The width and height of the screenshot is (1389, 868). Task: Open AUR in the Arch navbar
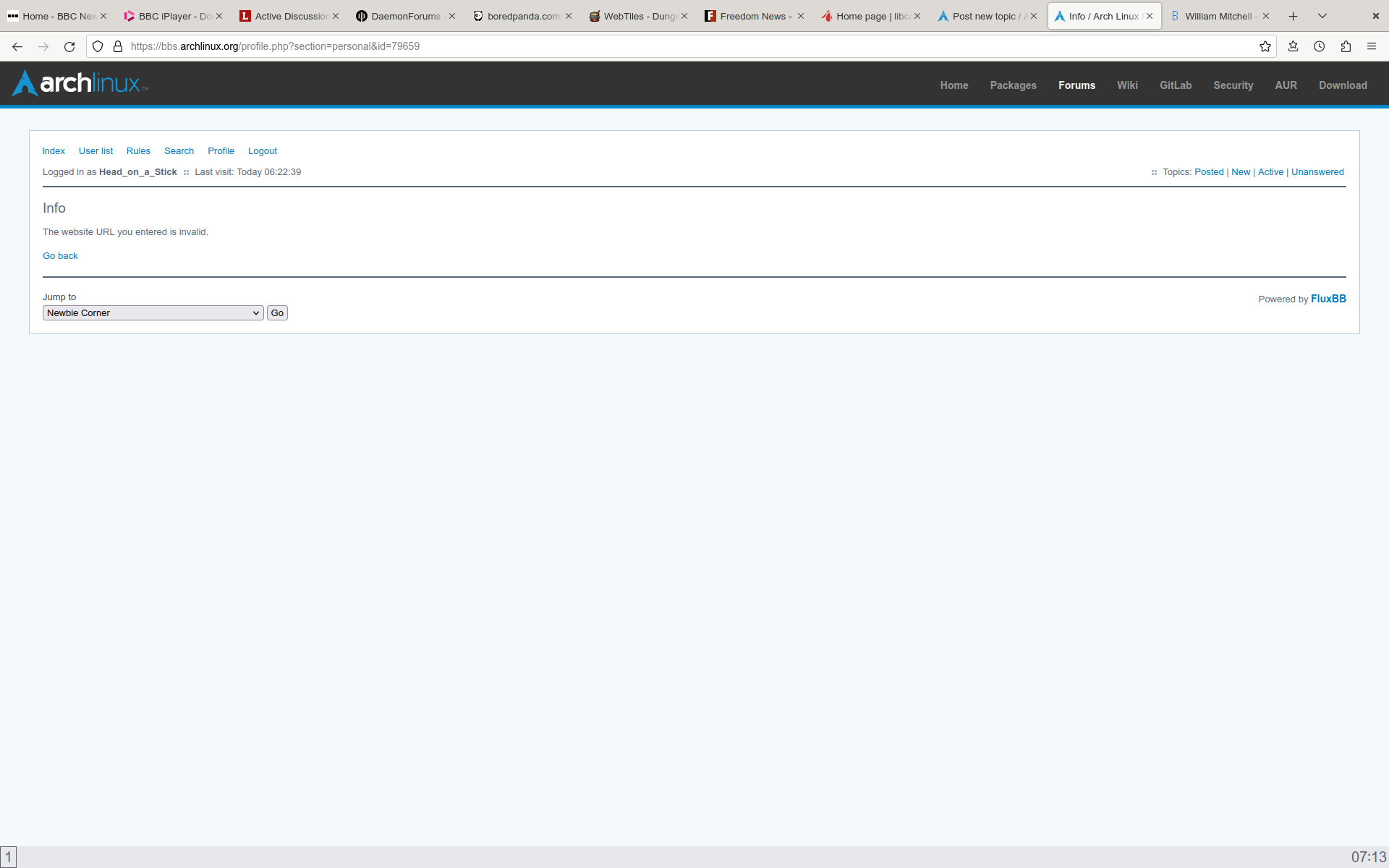(x=1286, y=85)
